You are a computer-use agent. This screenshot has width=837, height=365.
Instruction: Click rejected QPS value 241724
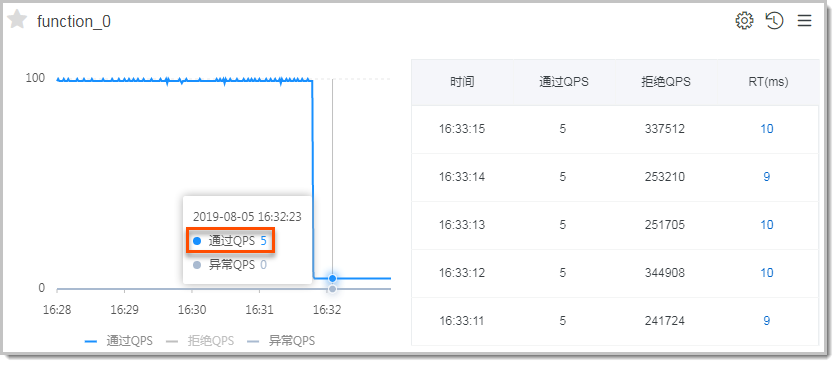tap(665, 321)
